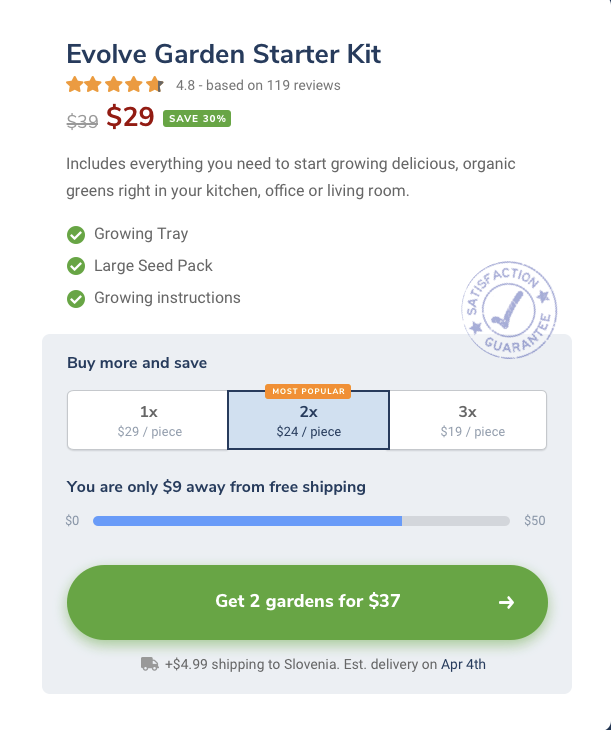
Task: Select the 1x quantity option
Action: point(148,420)
